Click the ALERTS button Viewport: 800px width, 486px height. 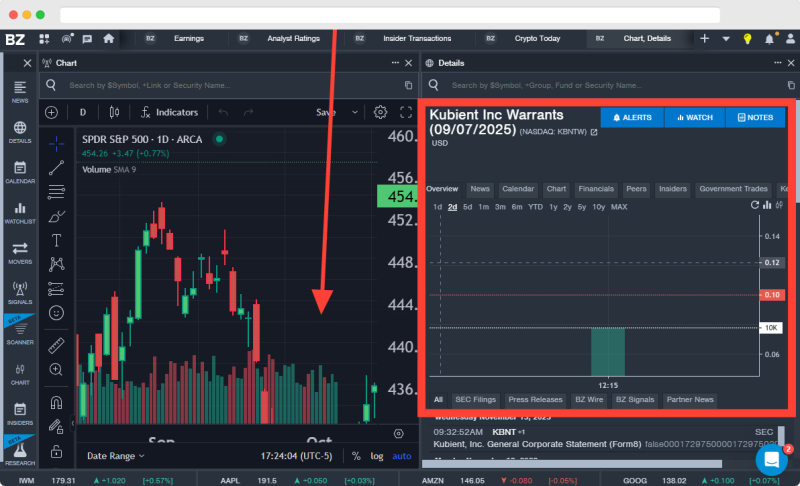[632, 117]
